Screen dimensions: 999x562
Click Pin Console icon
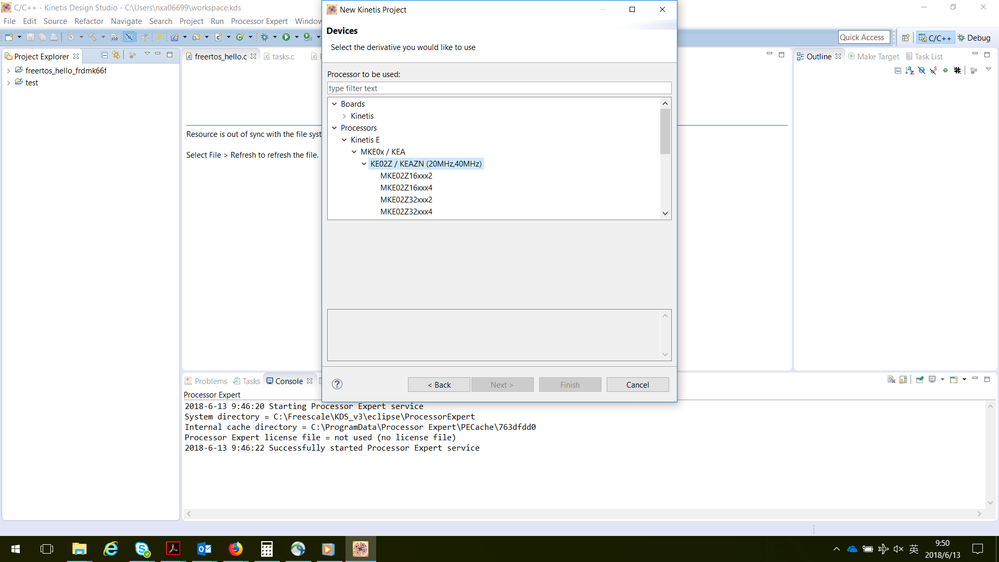click(920, 379)
